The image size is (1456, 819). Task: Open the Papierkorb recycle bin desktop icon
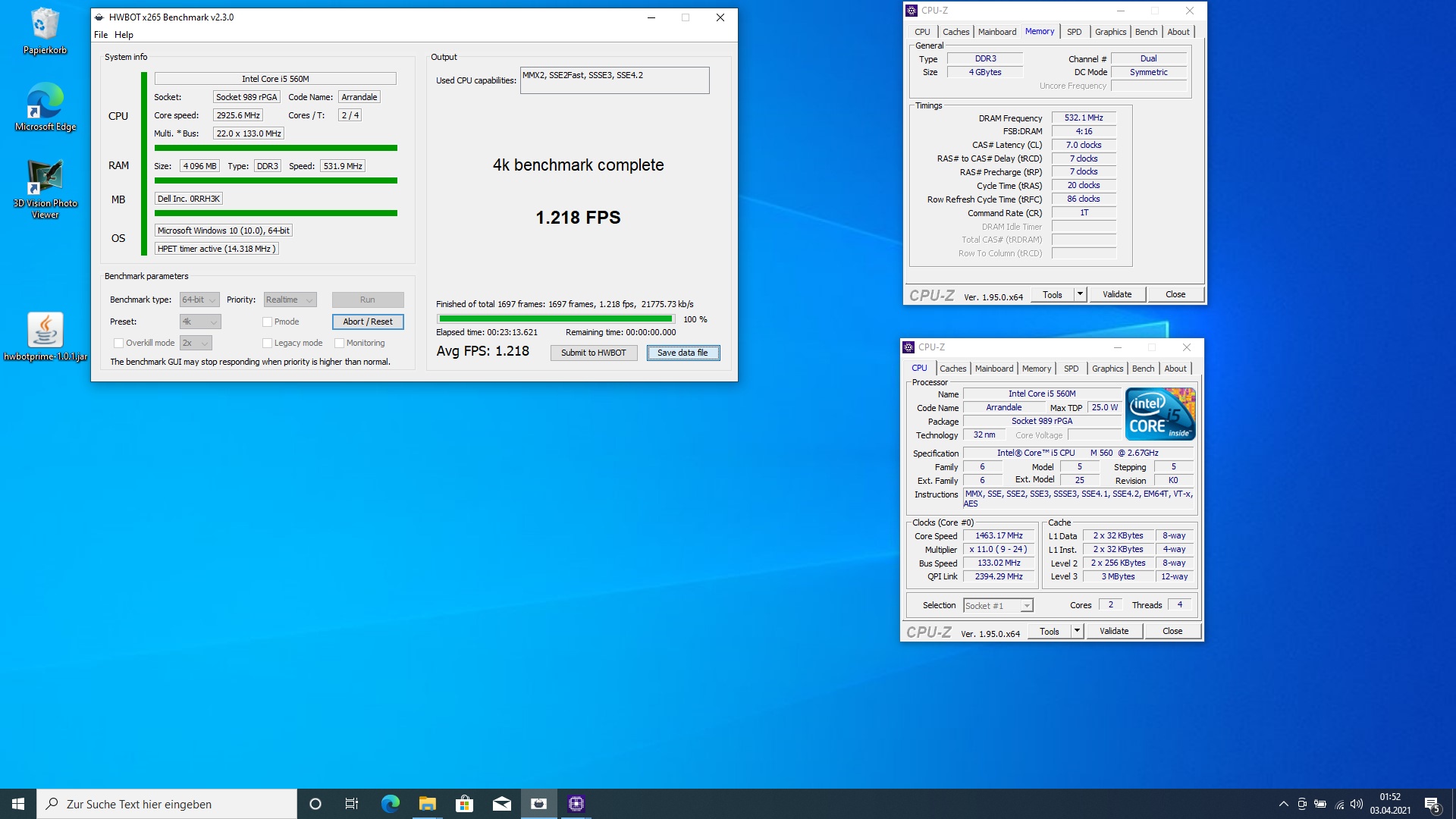[45, 31]
